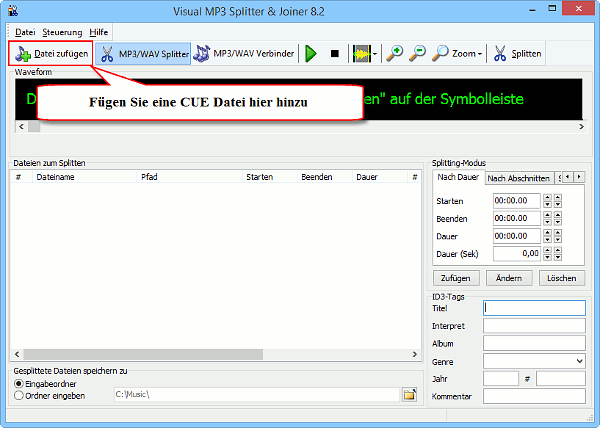
Task: Open the Steuerung menu
Action: click(x=62, y=32)
